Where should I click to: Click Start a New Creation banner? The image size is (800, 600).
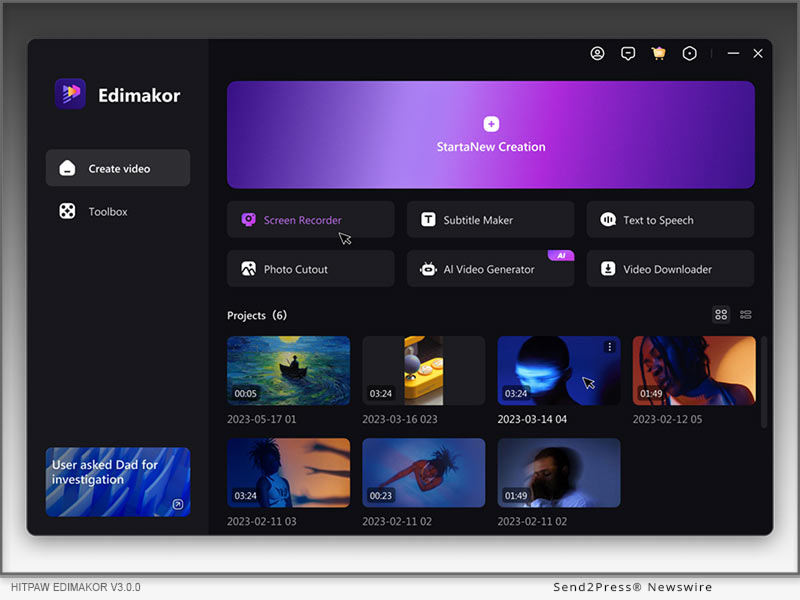[490, 135]
